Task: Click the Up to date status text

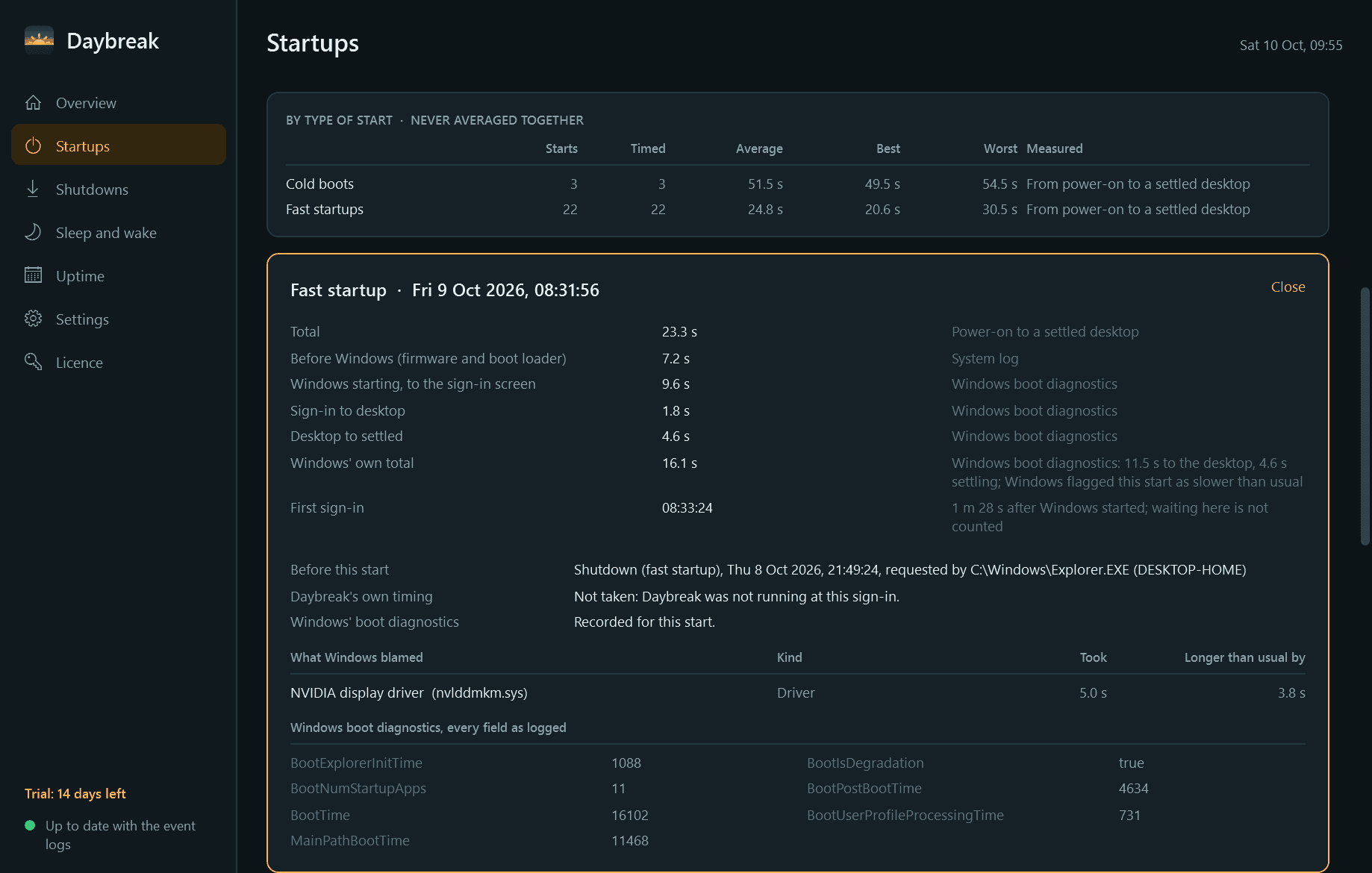Action: 120,835
